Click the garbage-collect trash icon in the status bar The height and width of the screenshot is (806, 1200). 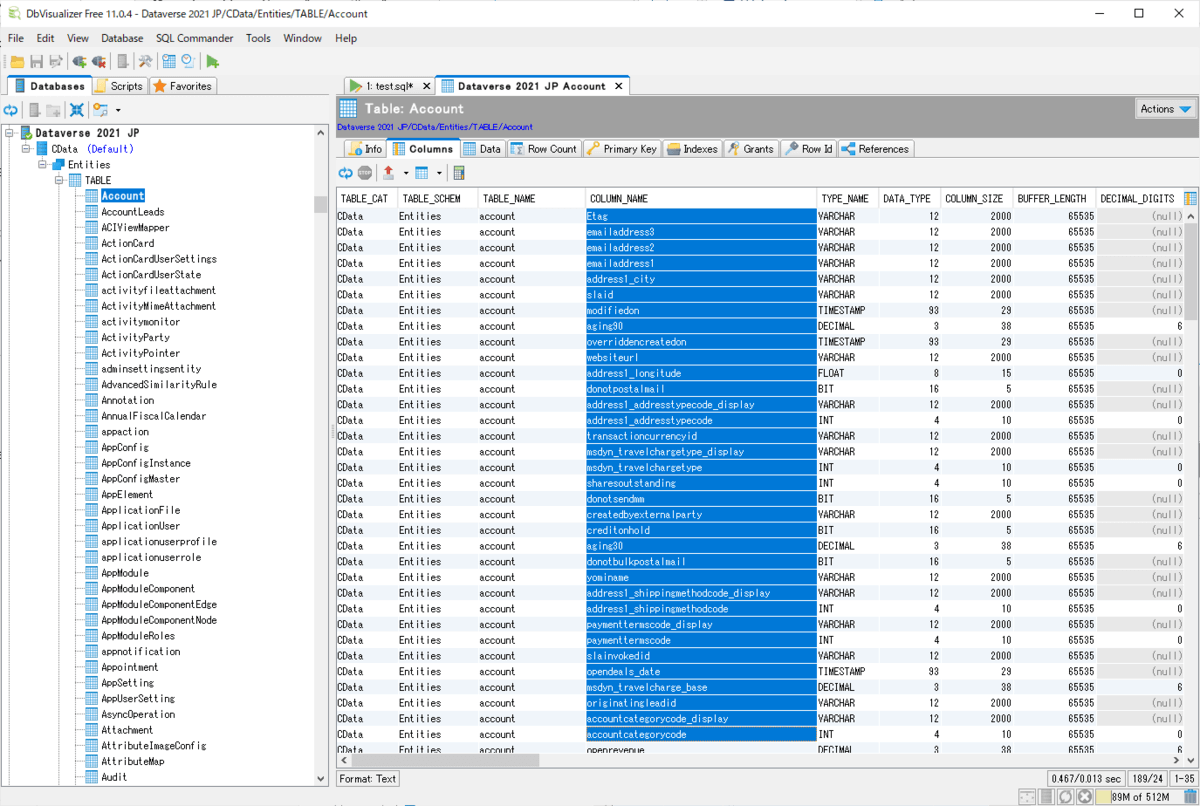tap(1189, 797)
